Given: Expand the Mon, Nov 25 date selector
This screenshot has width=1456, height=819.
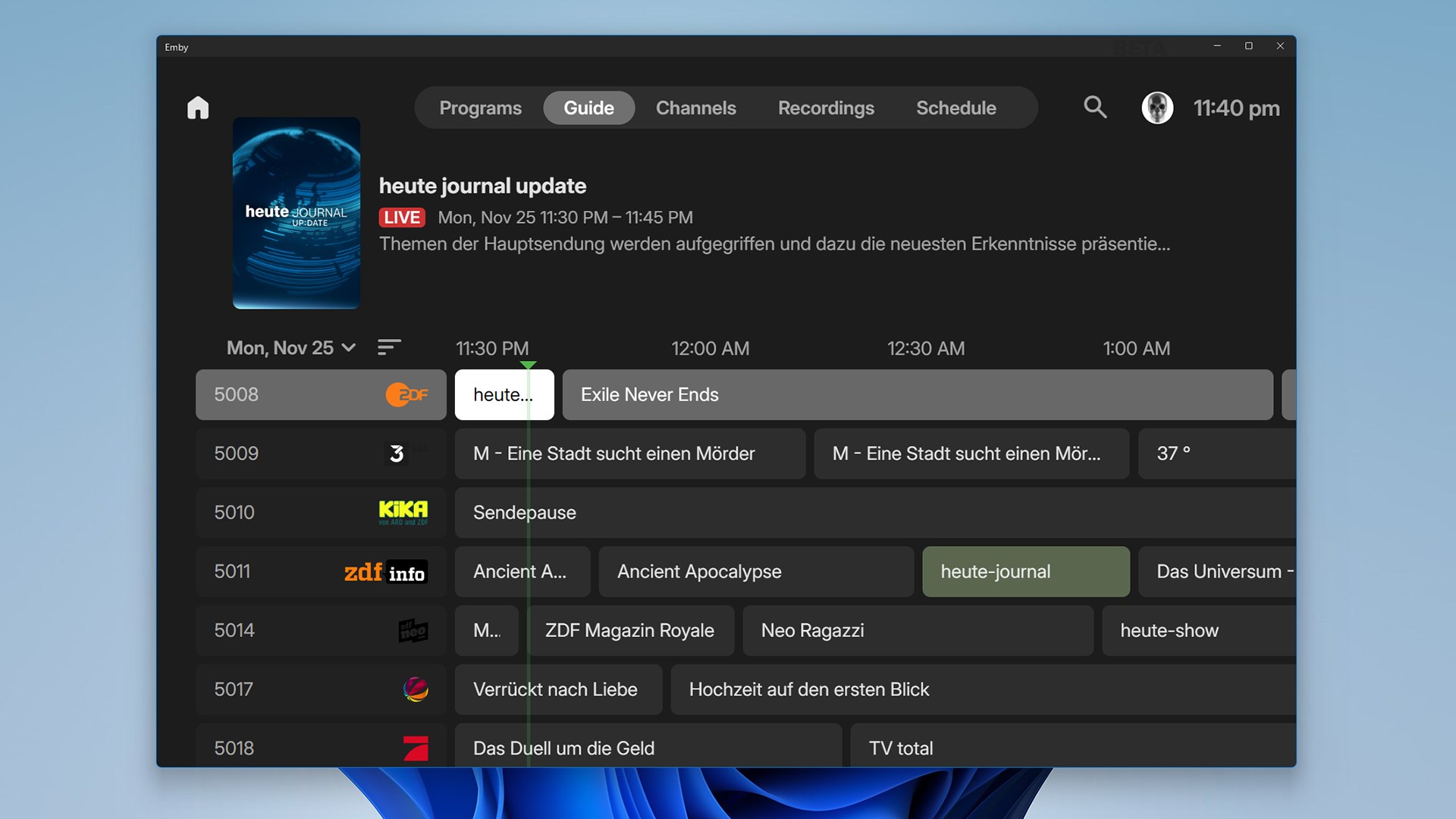Looking at the screenshot, I should (290, 347).
